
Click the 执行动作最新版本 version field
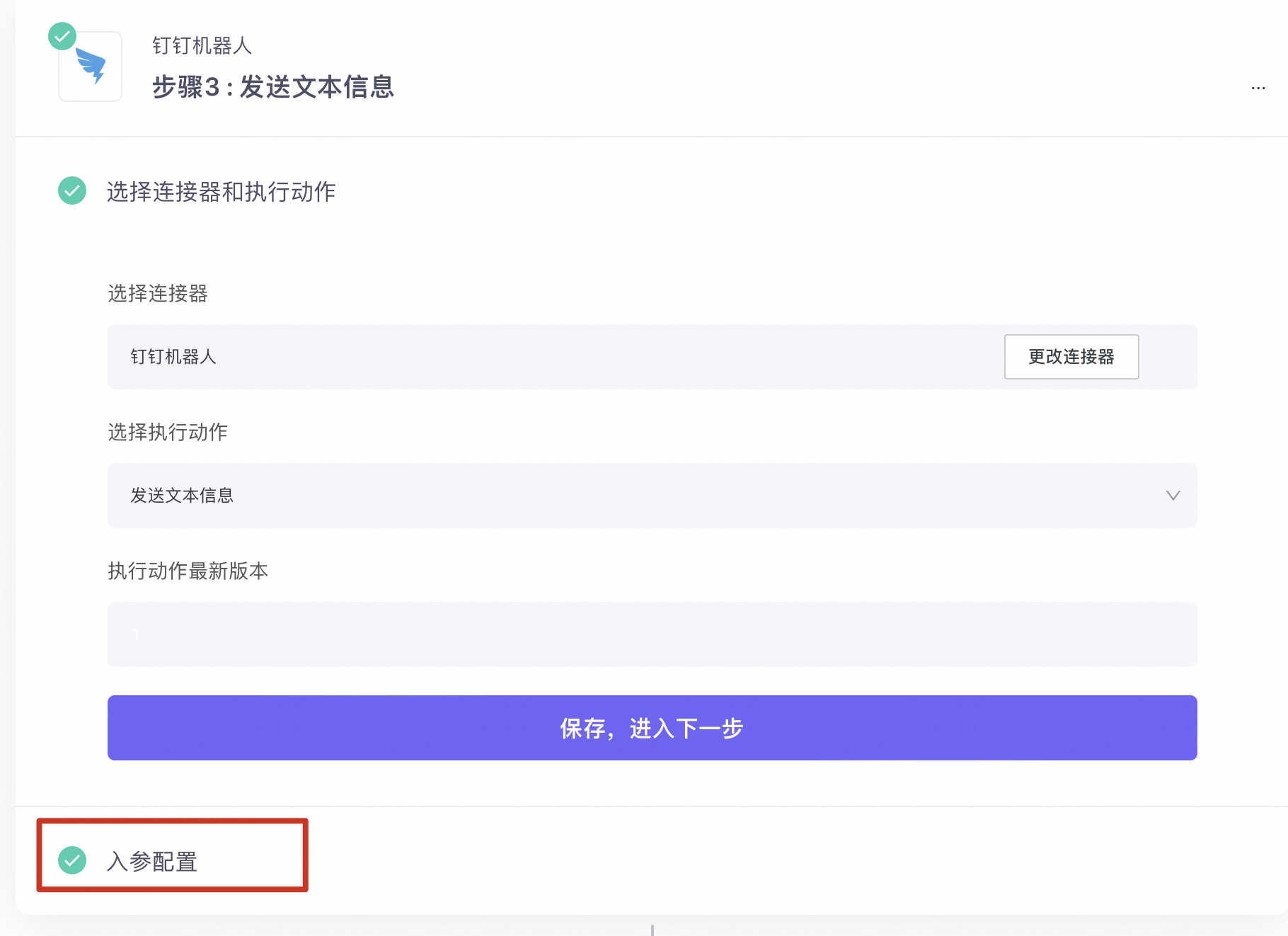[652, 634]
